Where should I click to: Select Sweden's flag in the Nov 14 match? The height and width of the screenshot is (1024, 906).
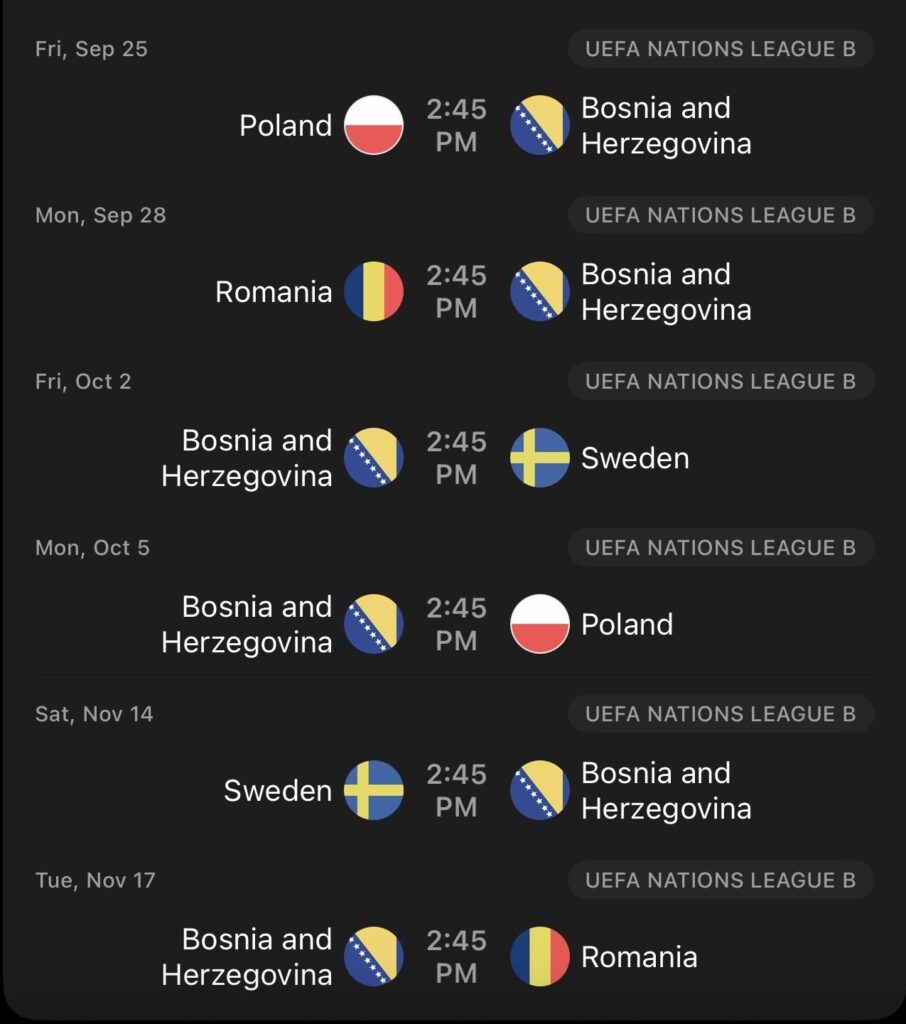coord(374,790)
